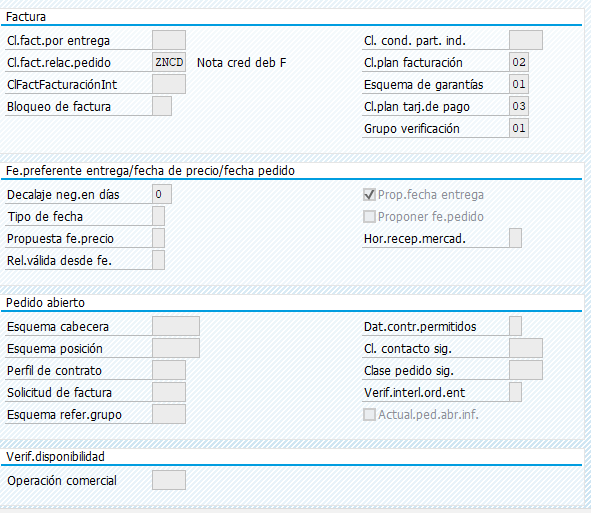The image size is (591, 513).
Task: Click the ClFactFacturaciónInt field
Action: [x=169, y=84]
